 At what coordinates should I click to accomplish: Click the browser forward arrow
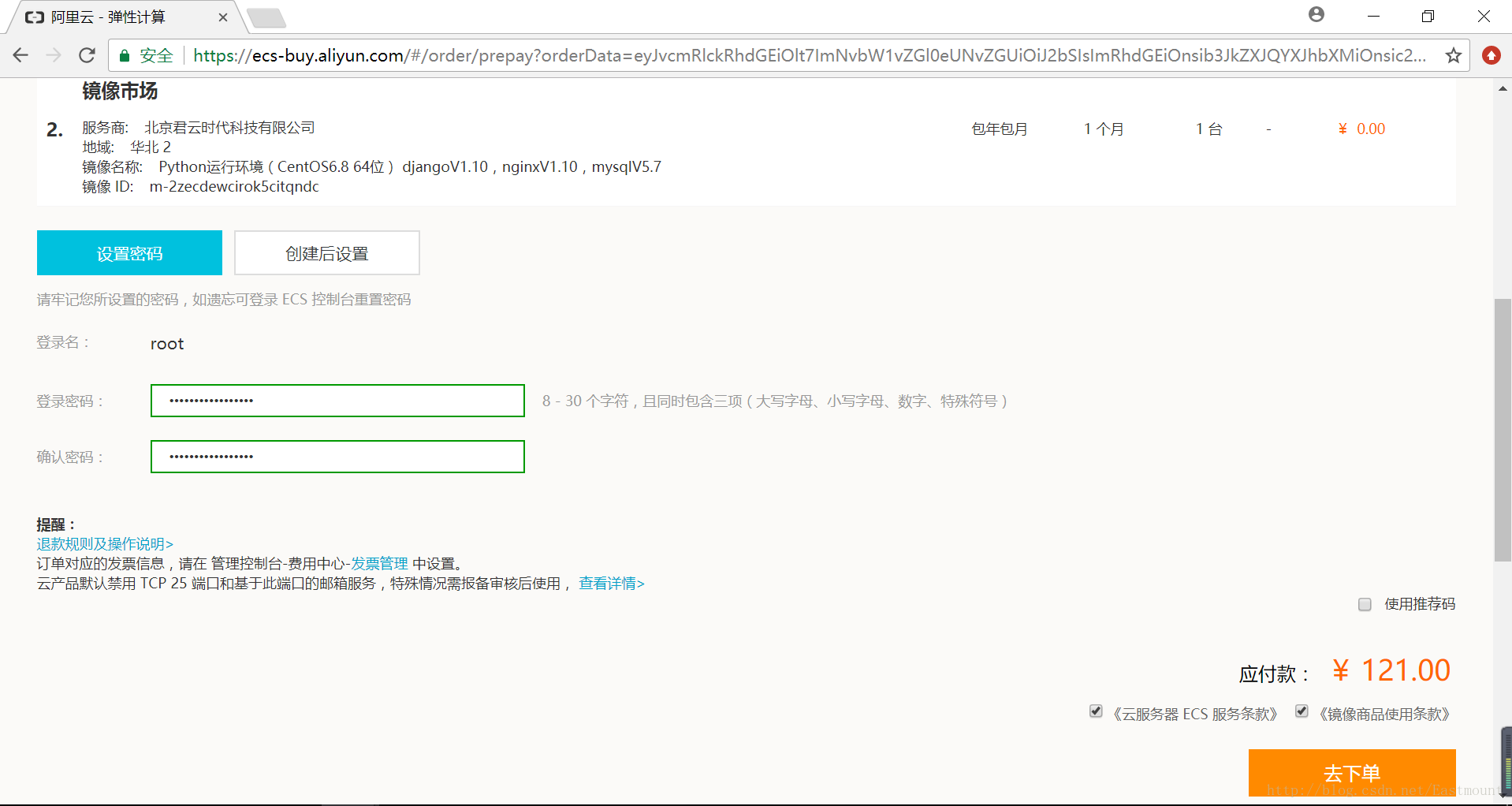point(54,55)
